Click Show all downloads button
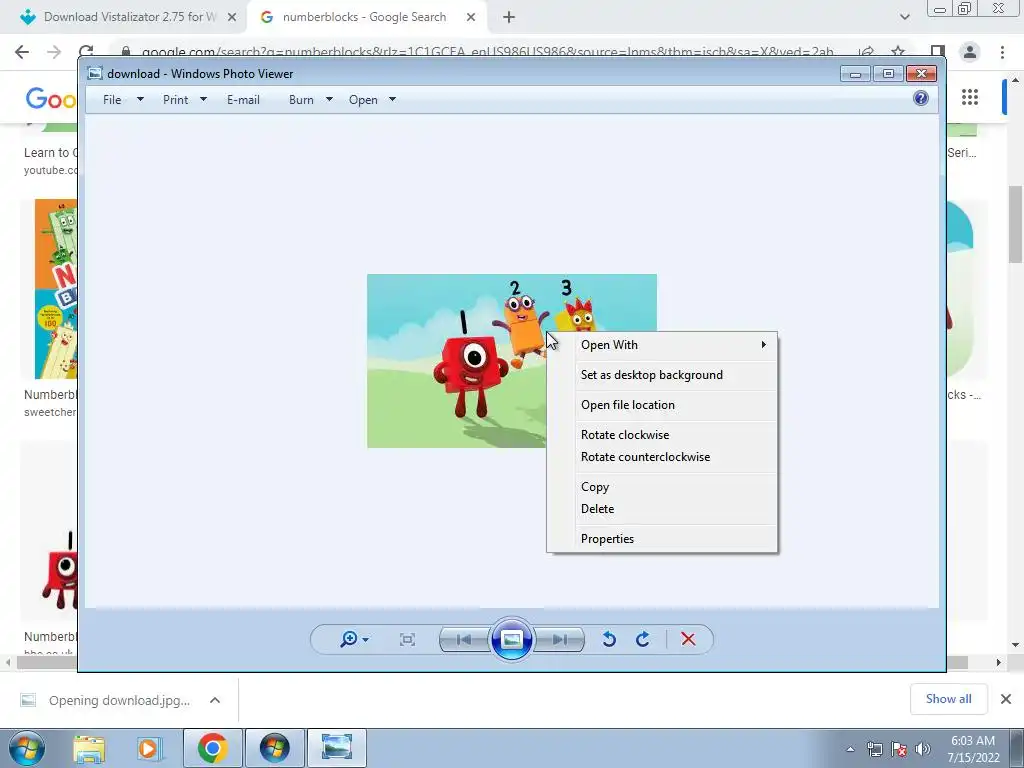The height and width of the screenshot is (768, 1024). [x=948, y=699]
